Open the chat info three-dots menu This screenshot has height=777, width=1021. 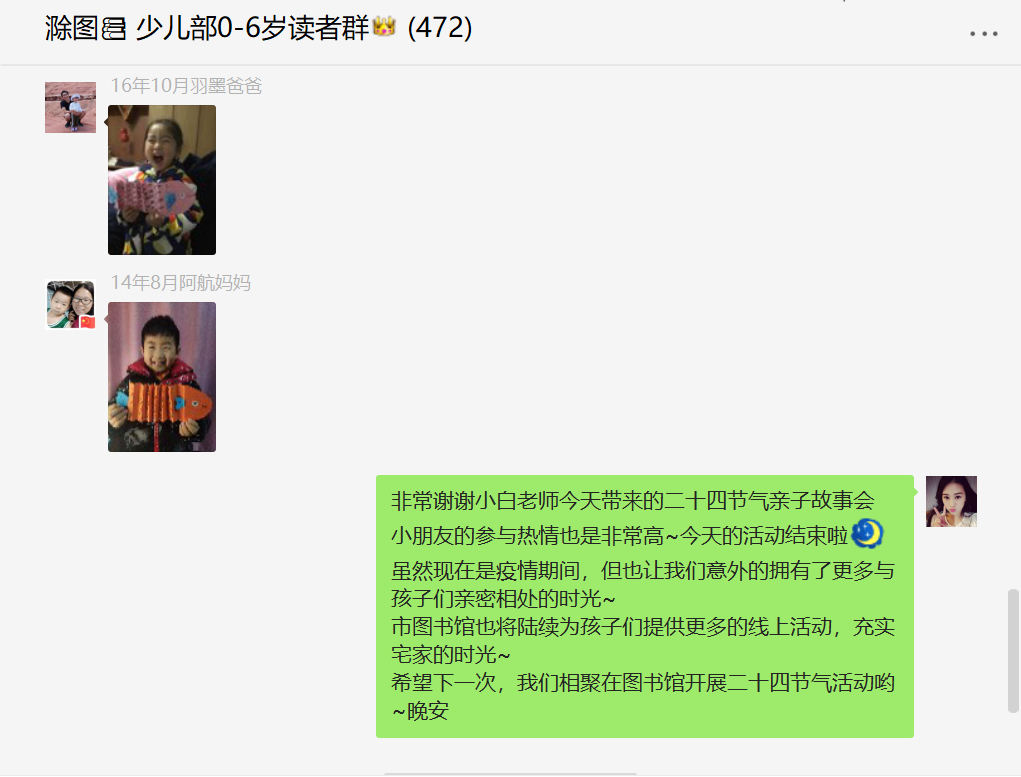tap(983, 33)
